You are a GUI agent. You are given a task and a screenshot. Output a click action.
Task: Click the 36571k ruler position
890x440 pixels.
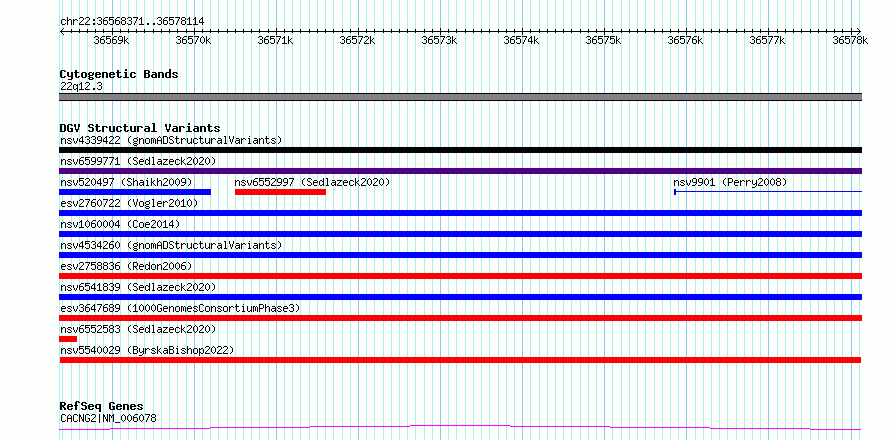[x=275, y=40]
